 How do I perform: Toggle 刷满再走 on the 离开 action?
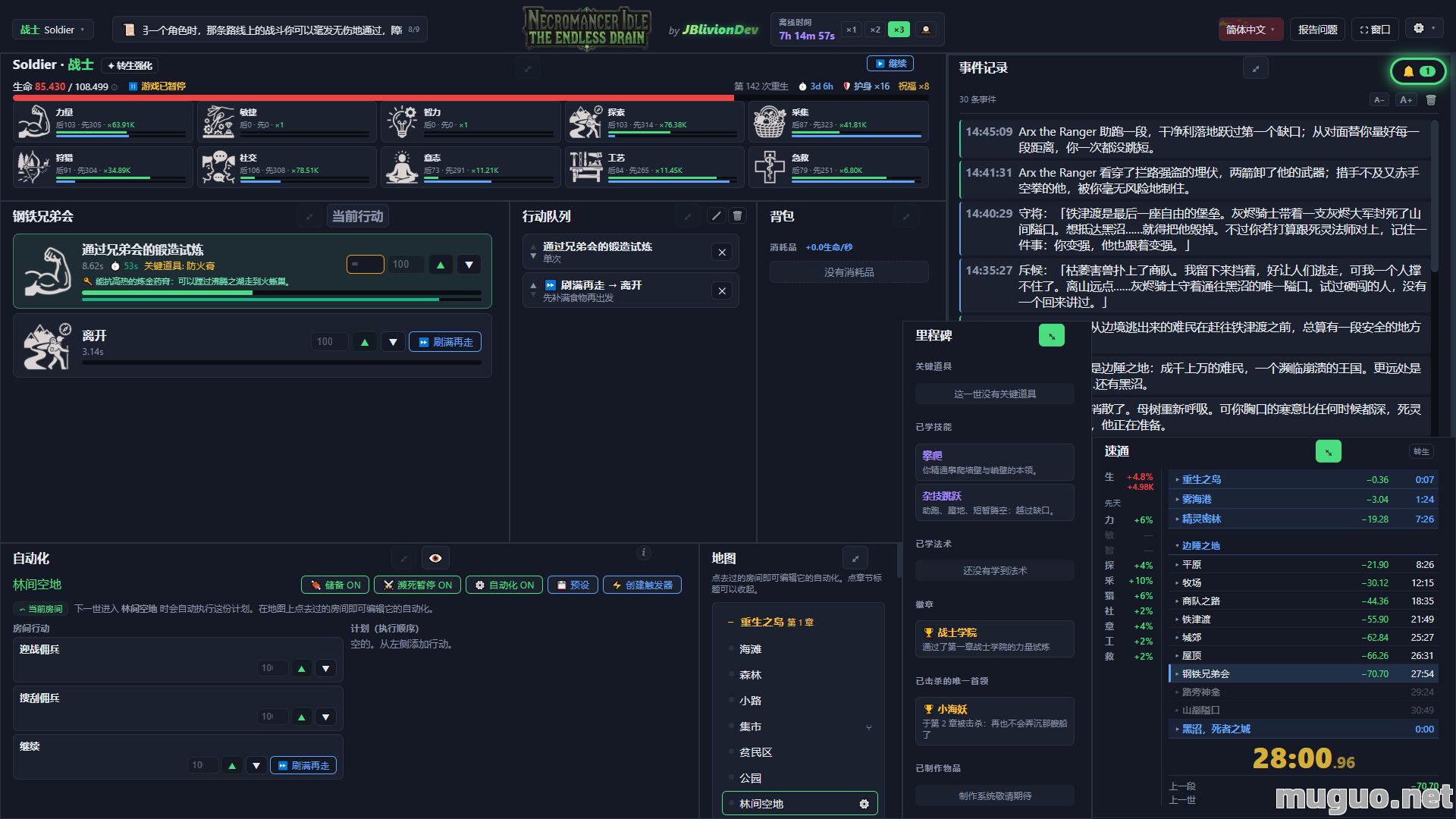tap(445, 342)
